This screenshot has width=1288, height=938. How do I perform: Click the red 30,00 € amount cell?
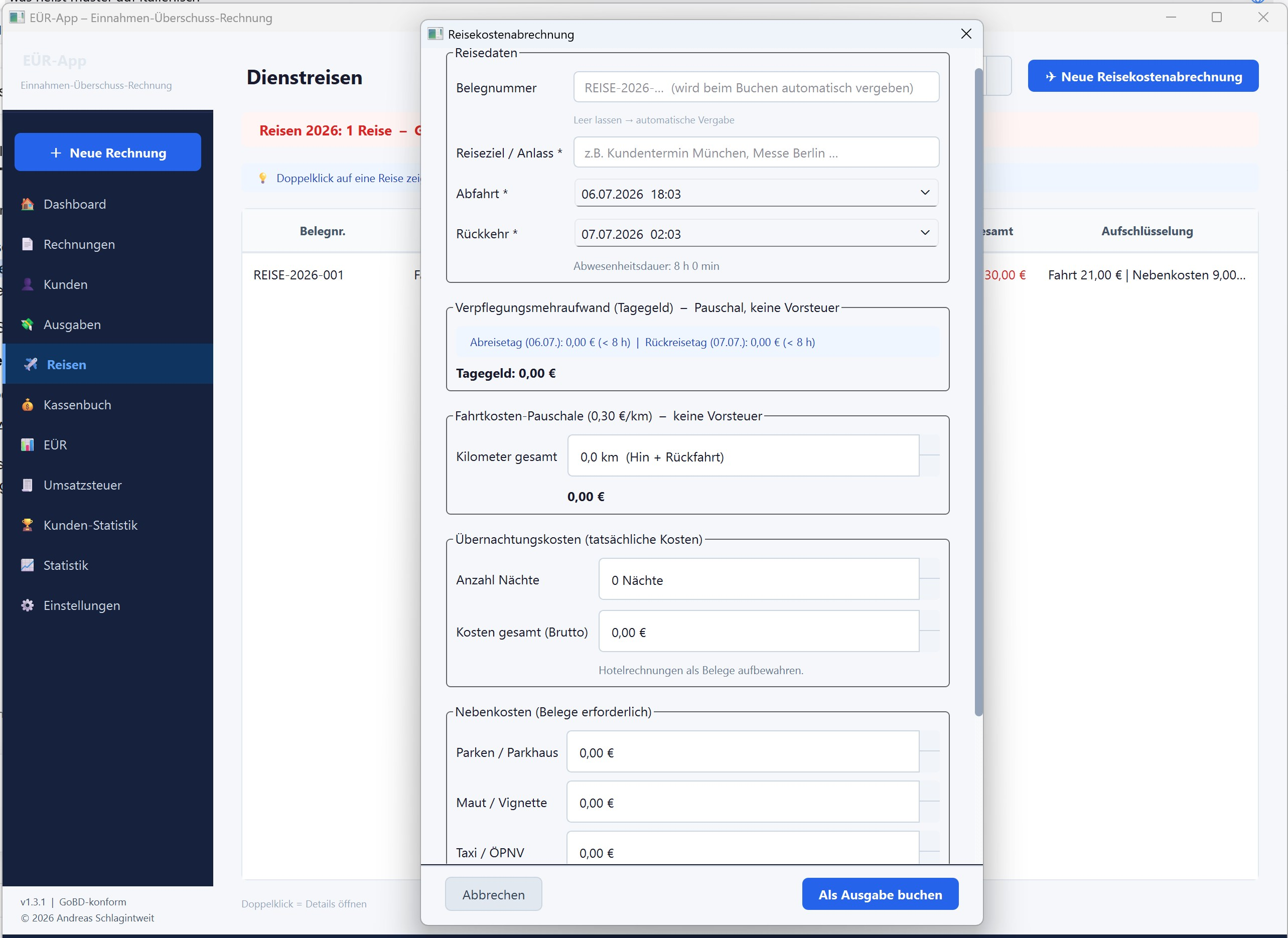click(x=1005, y=275)
